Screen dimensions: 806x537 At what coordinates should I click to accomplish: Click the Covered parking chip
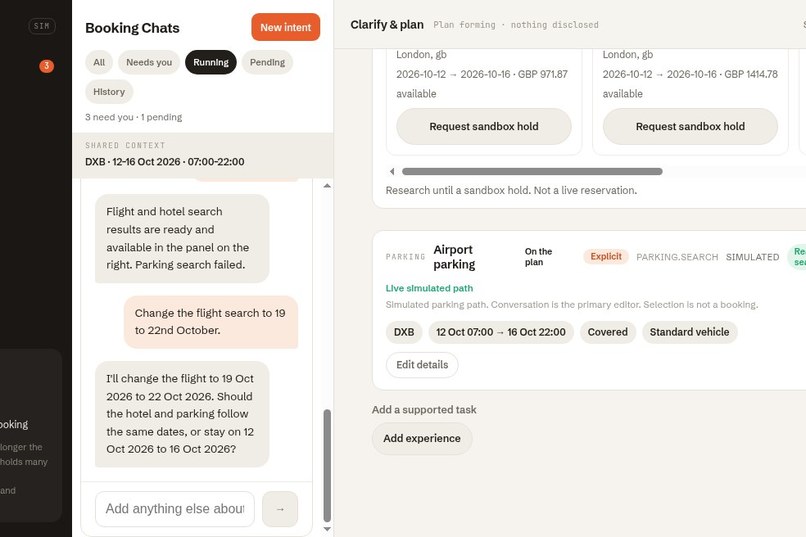[608, 332]
